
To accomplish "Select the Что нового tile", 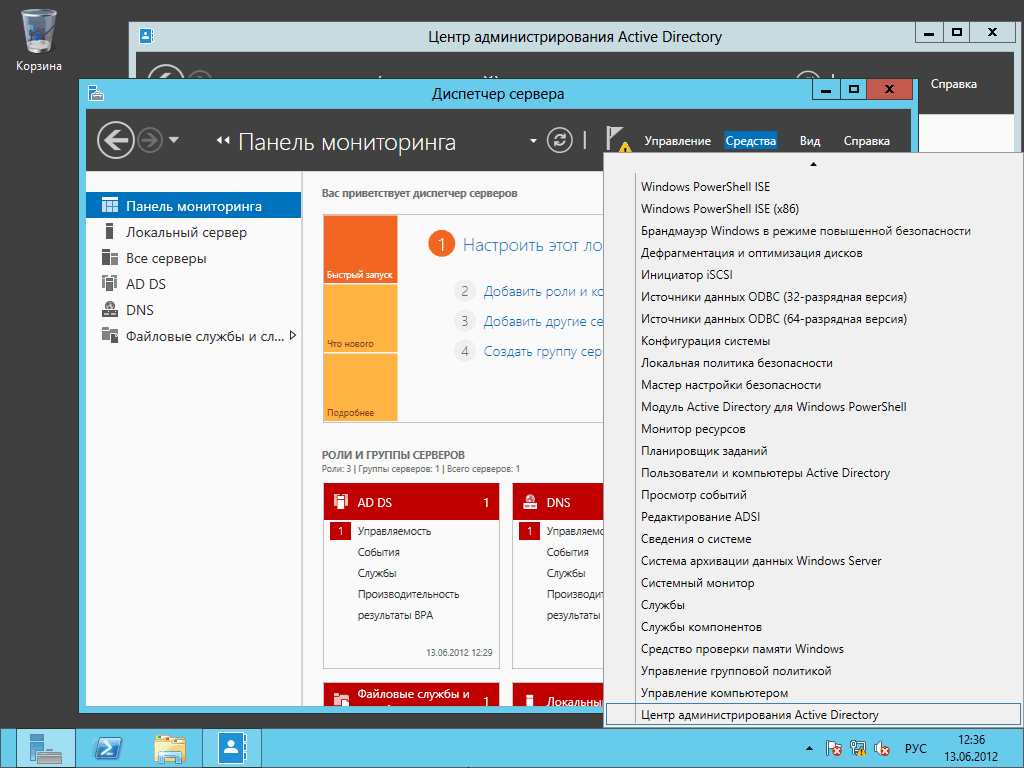I will pyautogui.click(x=360, y=318).
